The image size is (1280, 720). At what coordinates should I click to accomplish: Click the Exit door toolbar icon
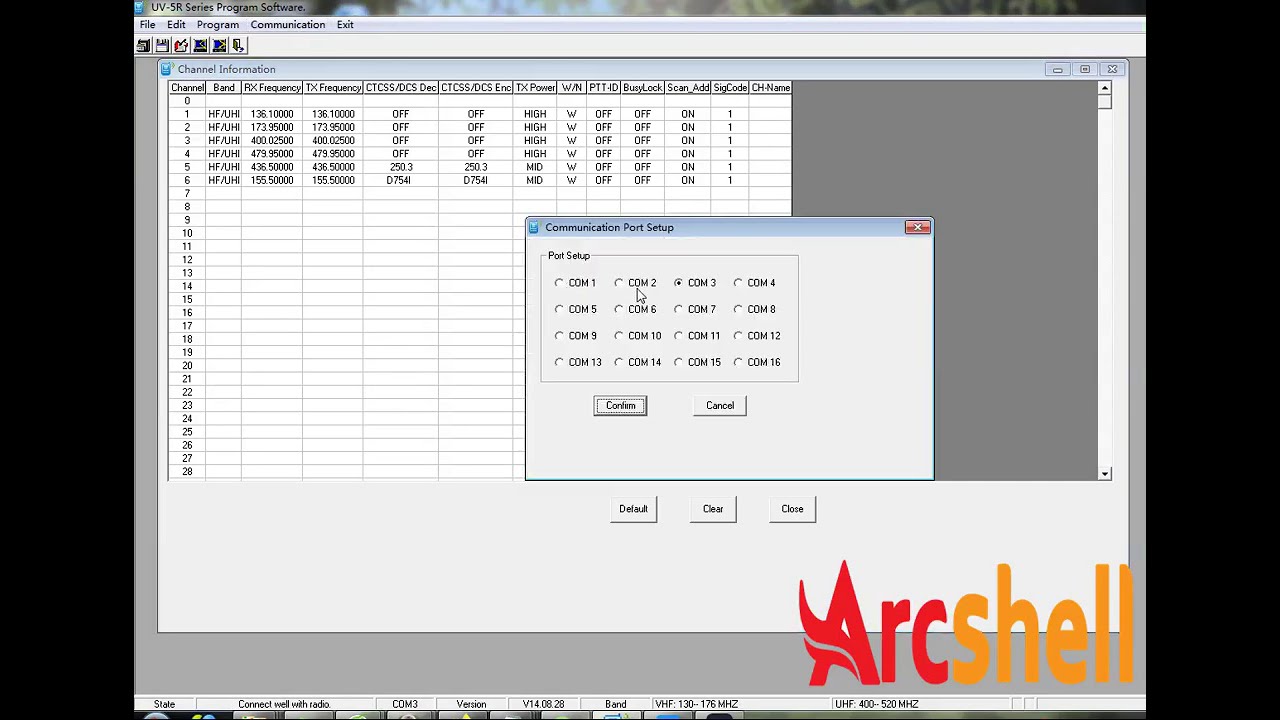point(238,45)
